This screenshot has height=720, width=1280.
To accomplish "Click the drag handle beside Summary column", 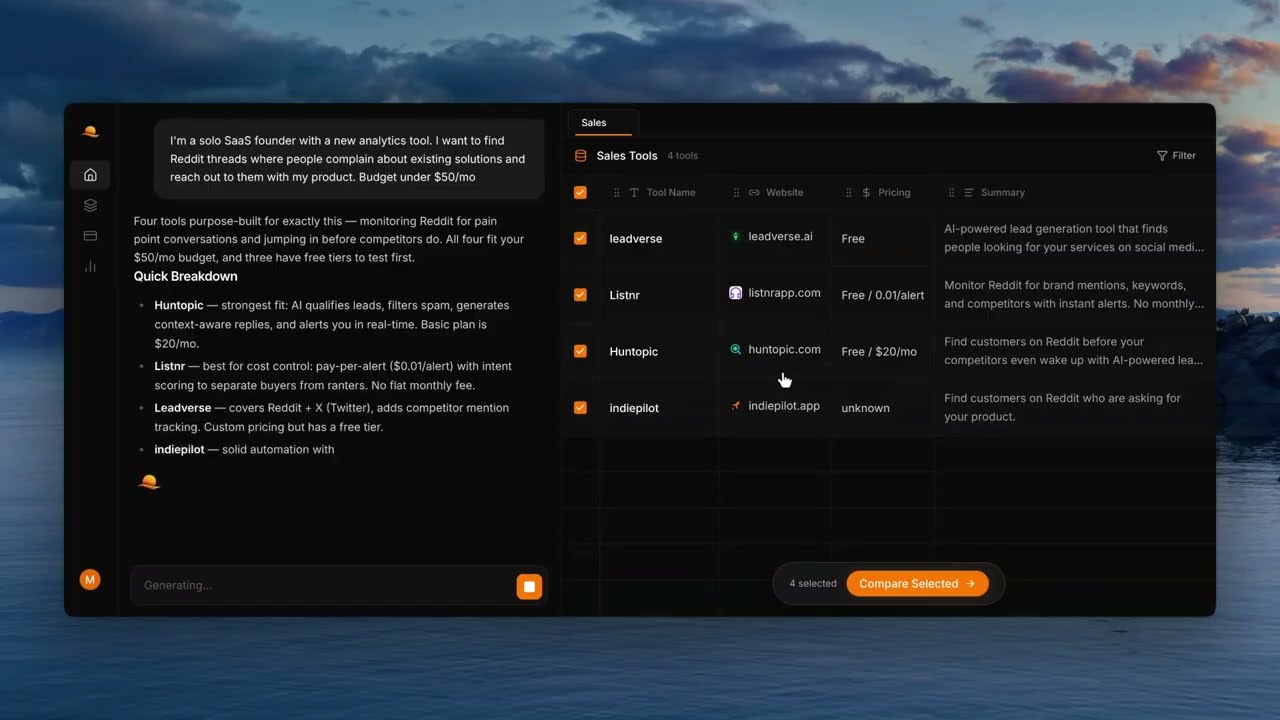I will 951,193.
